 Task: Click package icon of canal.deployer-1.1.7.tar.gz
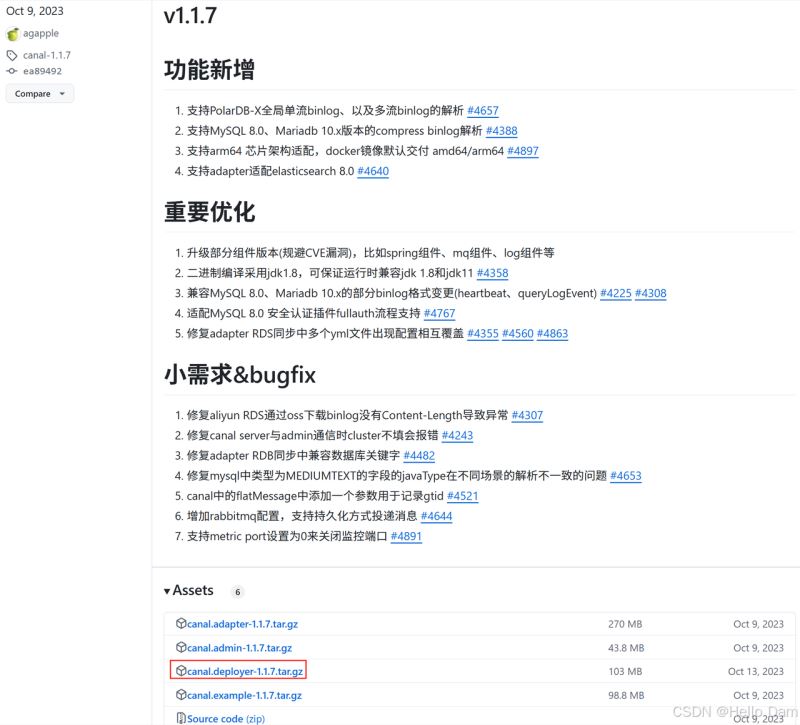(181, 670)
